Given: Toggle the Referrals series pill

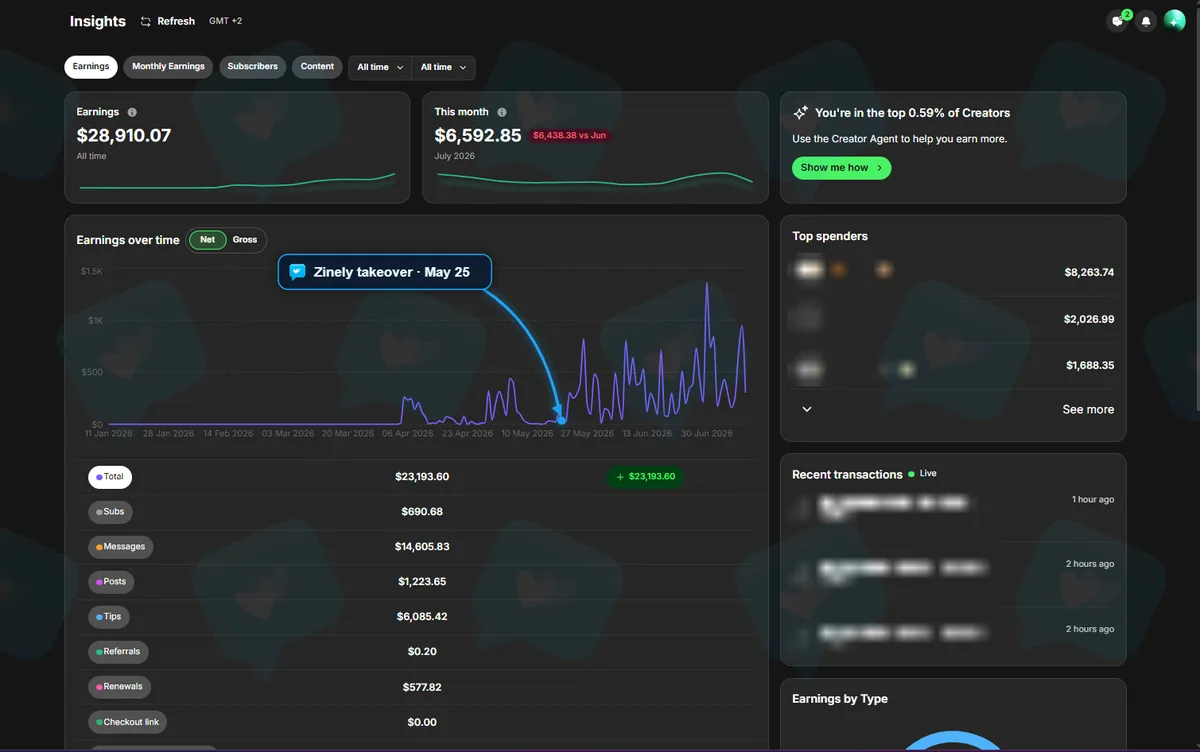Looking at the screenshot, I should (118, 652).
